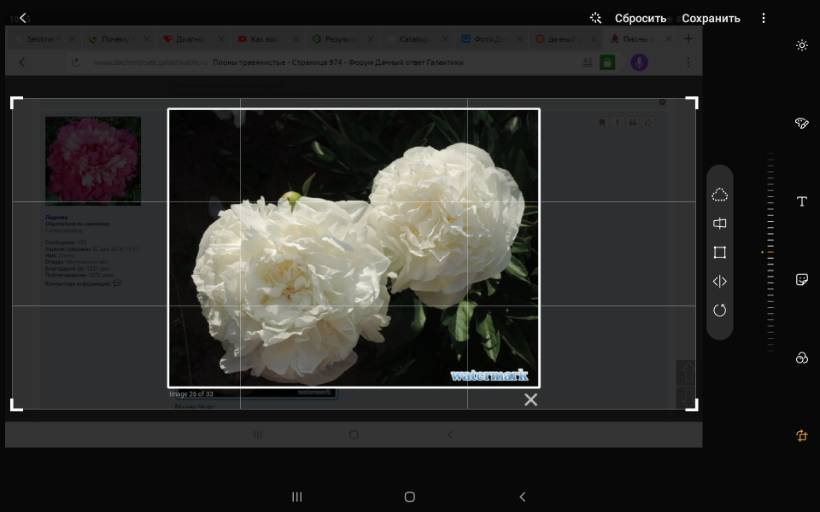Switch to the crop and rotate tab
The height and width of the screenshot is (512, 820).
(801, 436)
